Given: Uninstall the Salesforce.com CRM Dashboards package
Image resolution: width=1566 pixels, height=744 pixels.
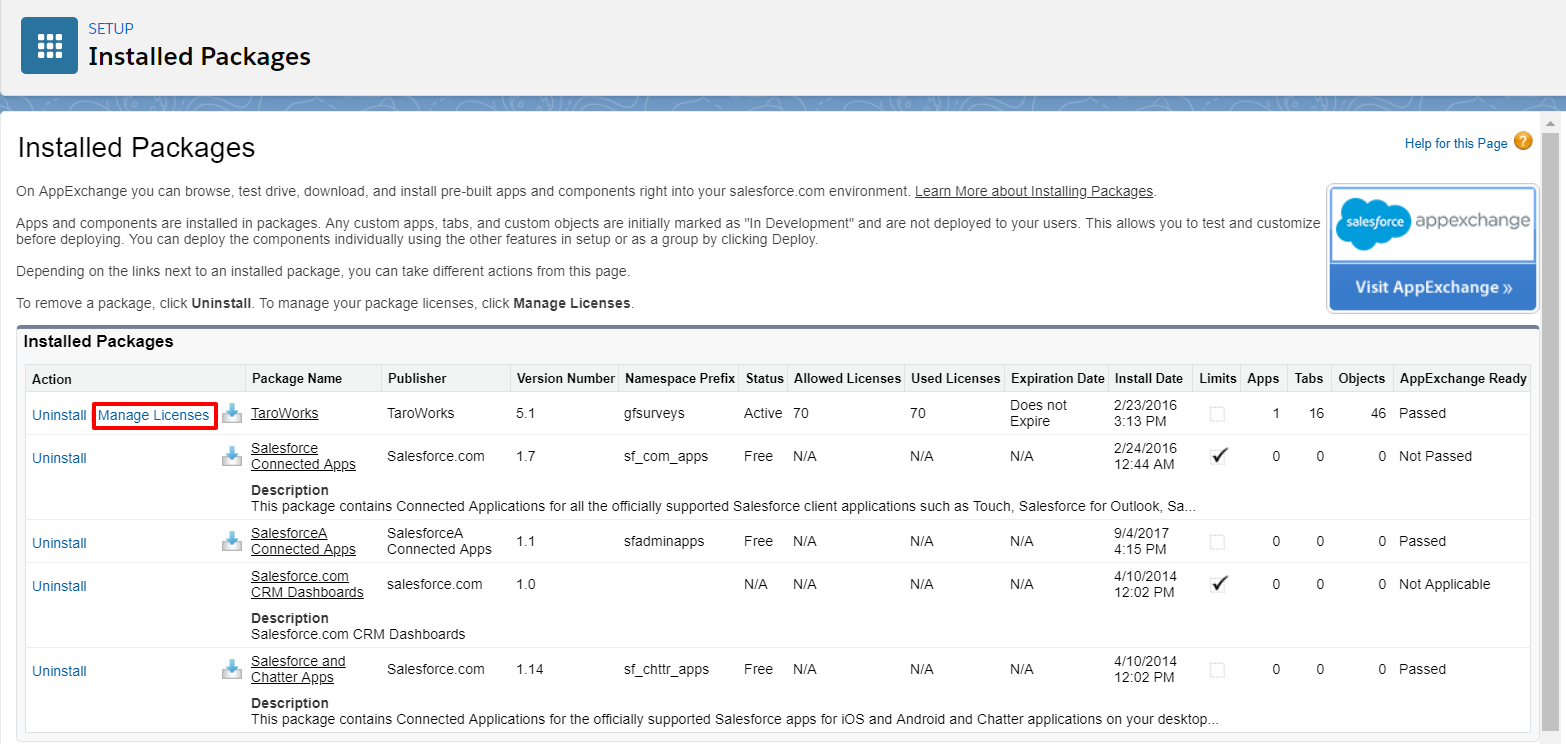Looking at the screenshot, I should click(59, 586).
